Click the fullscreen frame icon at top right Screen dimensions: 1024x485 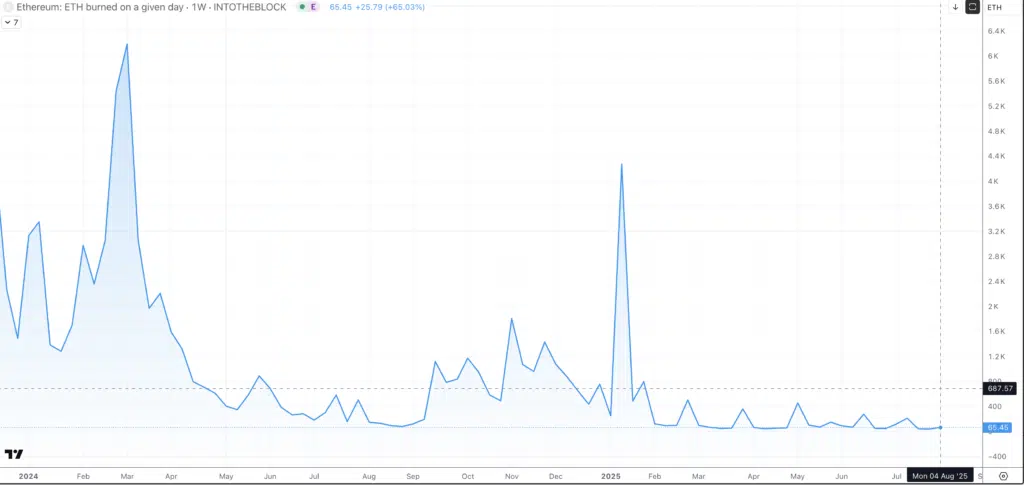(x=971, y=7)
